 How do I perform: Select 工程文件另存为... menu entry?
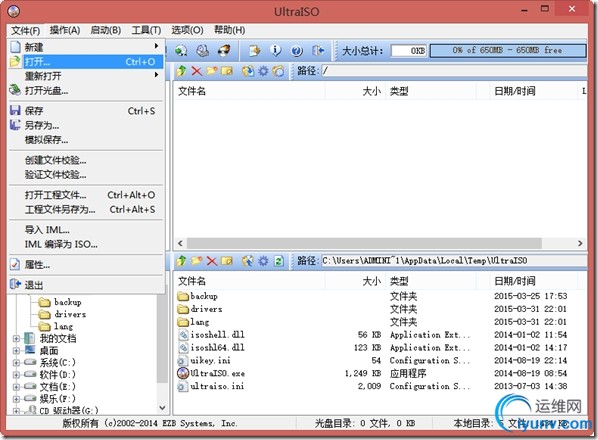coord(86,210)
